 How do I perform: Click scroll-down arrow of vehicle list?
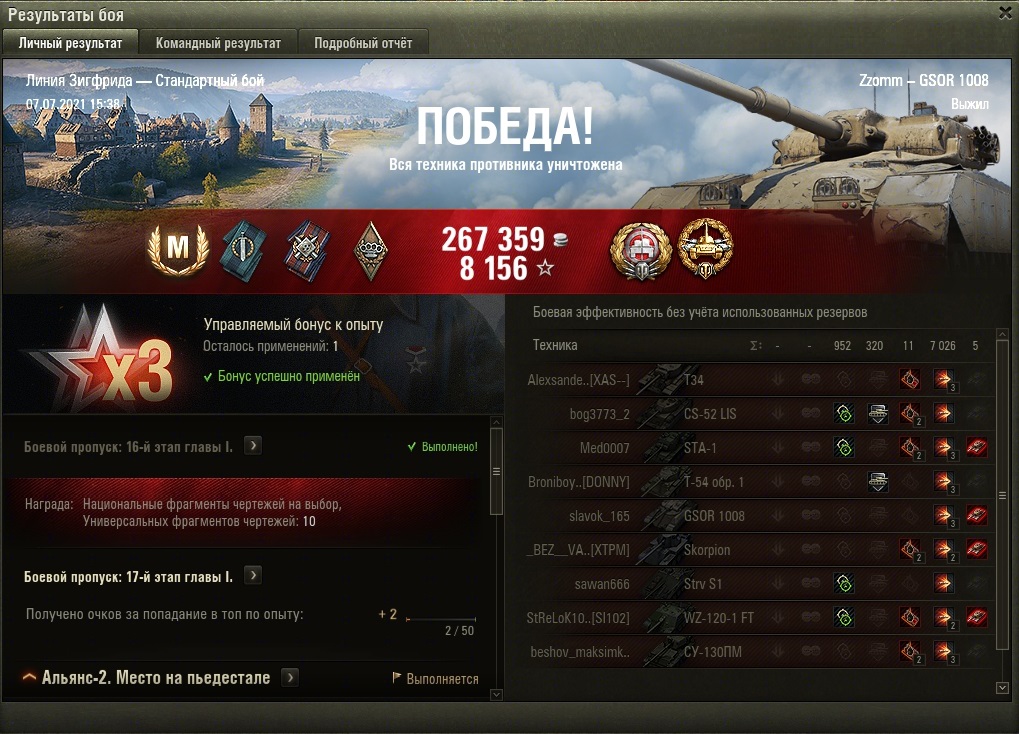[1002, 687]
